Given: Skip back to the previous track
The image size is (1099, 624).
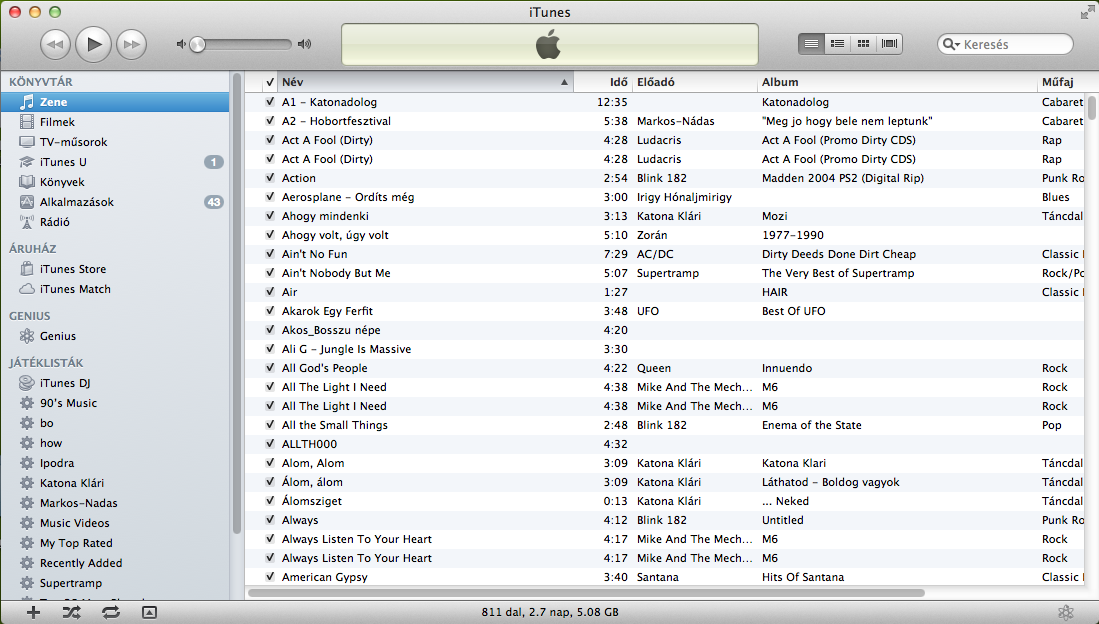Looking at the screenshot, I should tap(55, 44).
